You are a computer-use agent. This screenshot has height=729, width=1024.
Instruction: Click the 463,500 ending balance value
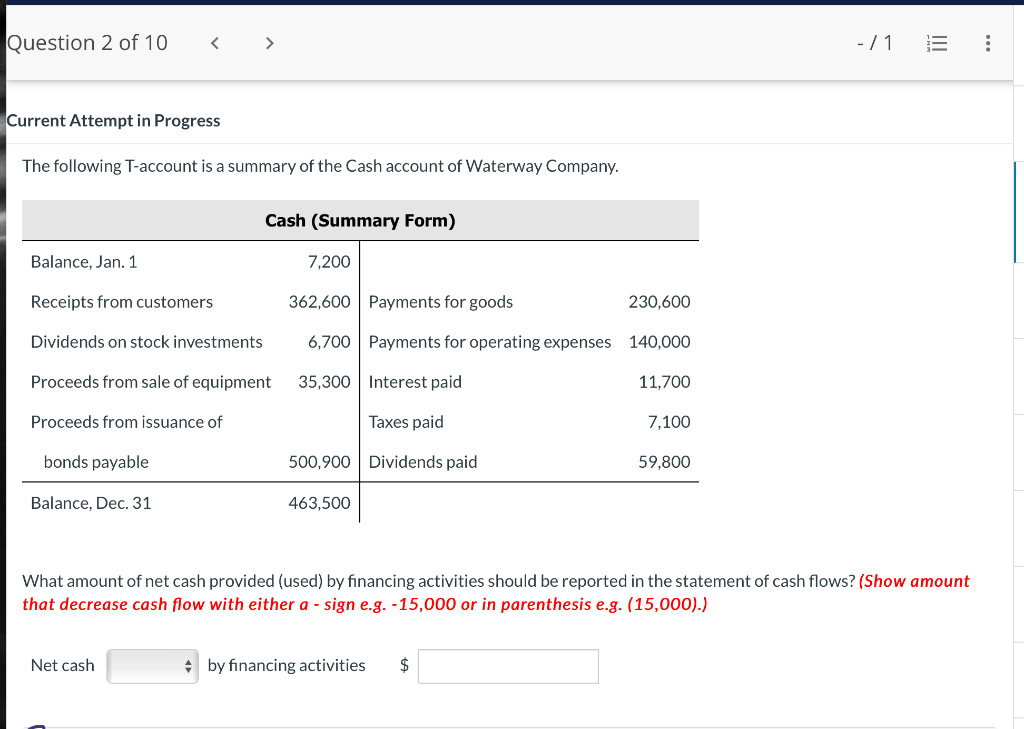coord(320,503)
